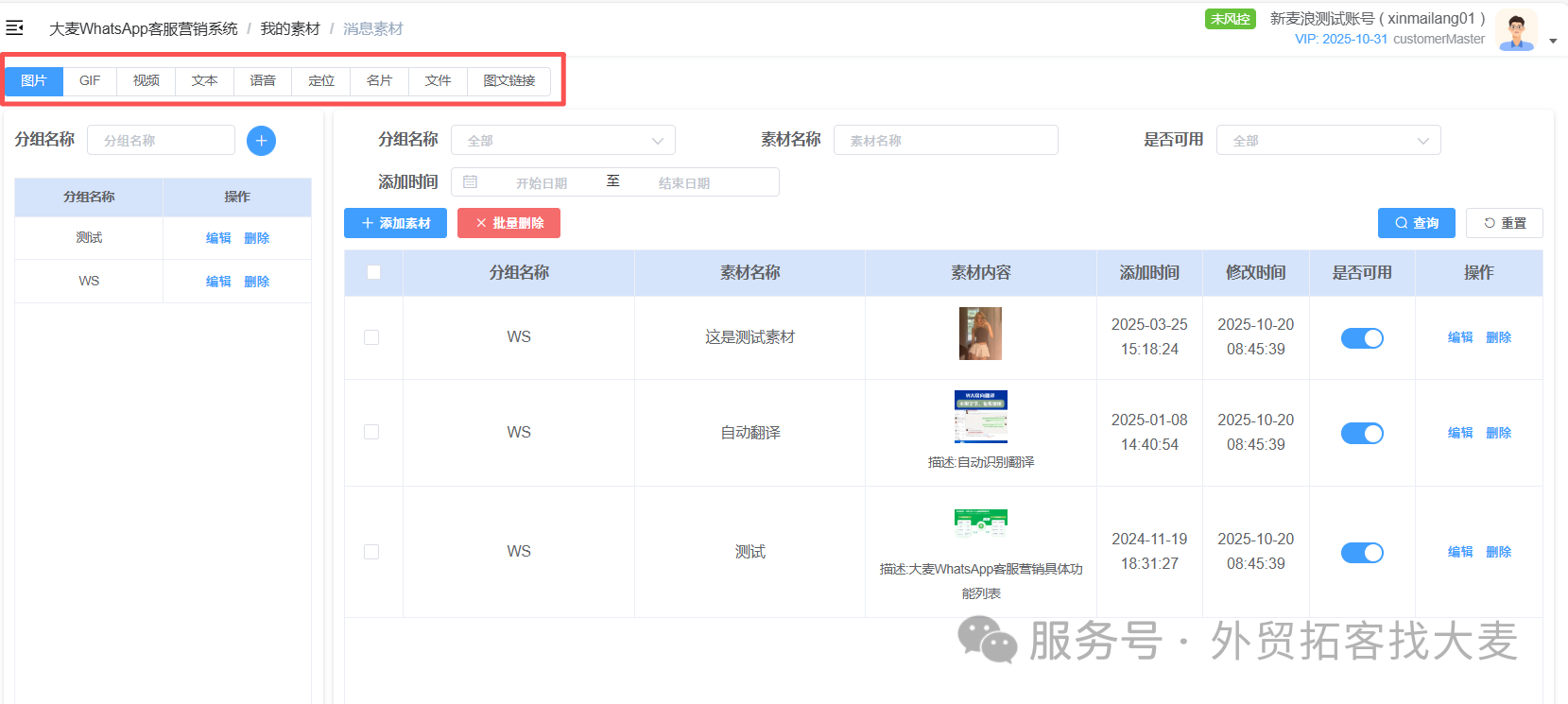Open the account dropdown arrow beside the avatar

click(1553, 41)
